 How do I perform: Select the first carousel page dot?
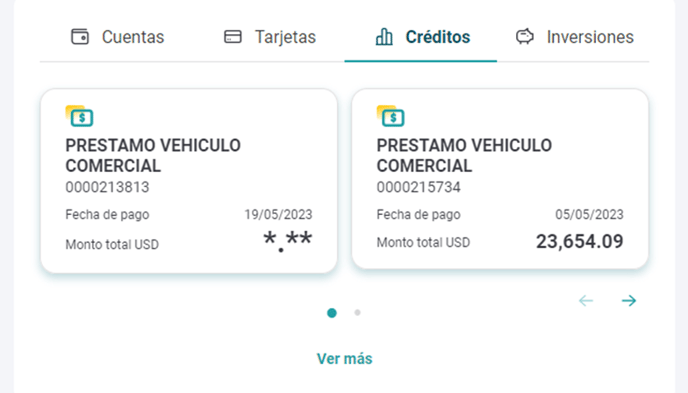coord(332,313)
